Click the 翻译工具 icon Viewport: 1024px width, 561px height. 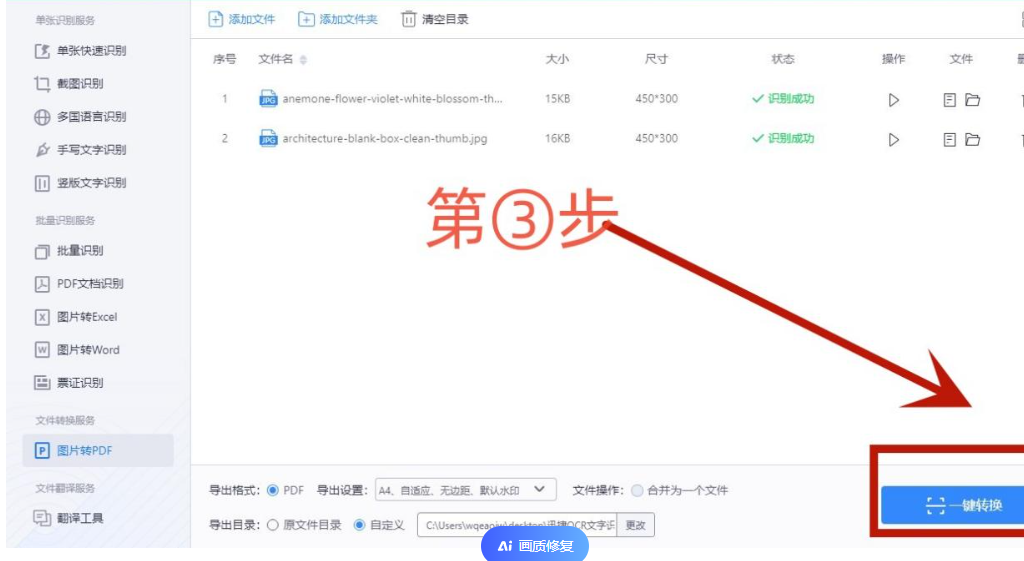(x=42, y=519)
